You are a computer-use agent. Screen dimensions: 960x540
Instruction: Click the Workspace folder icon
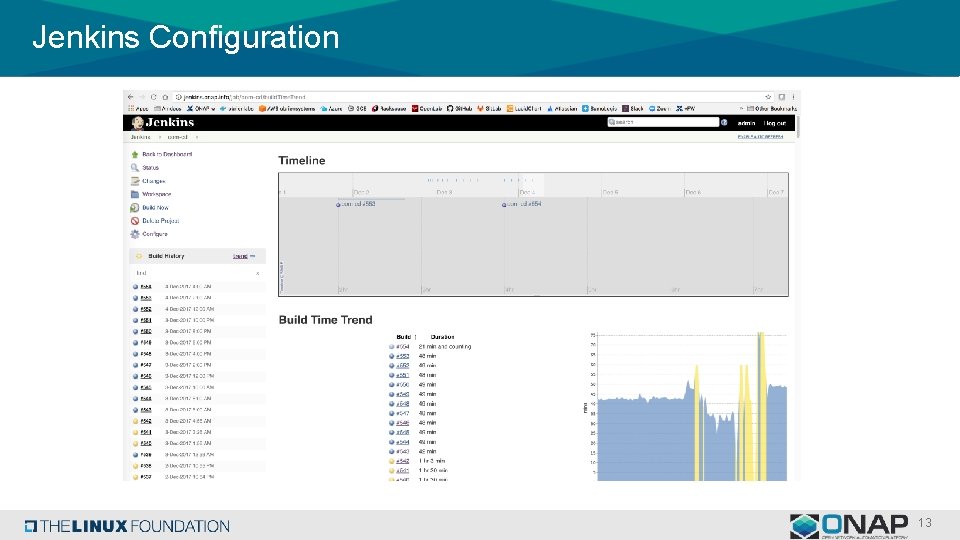135,194
